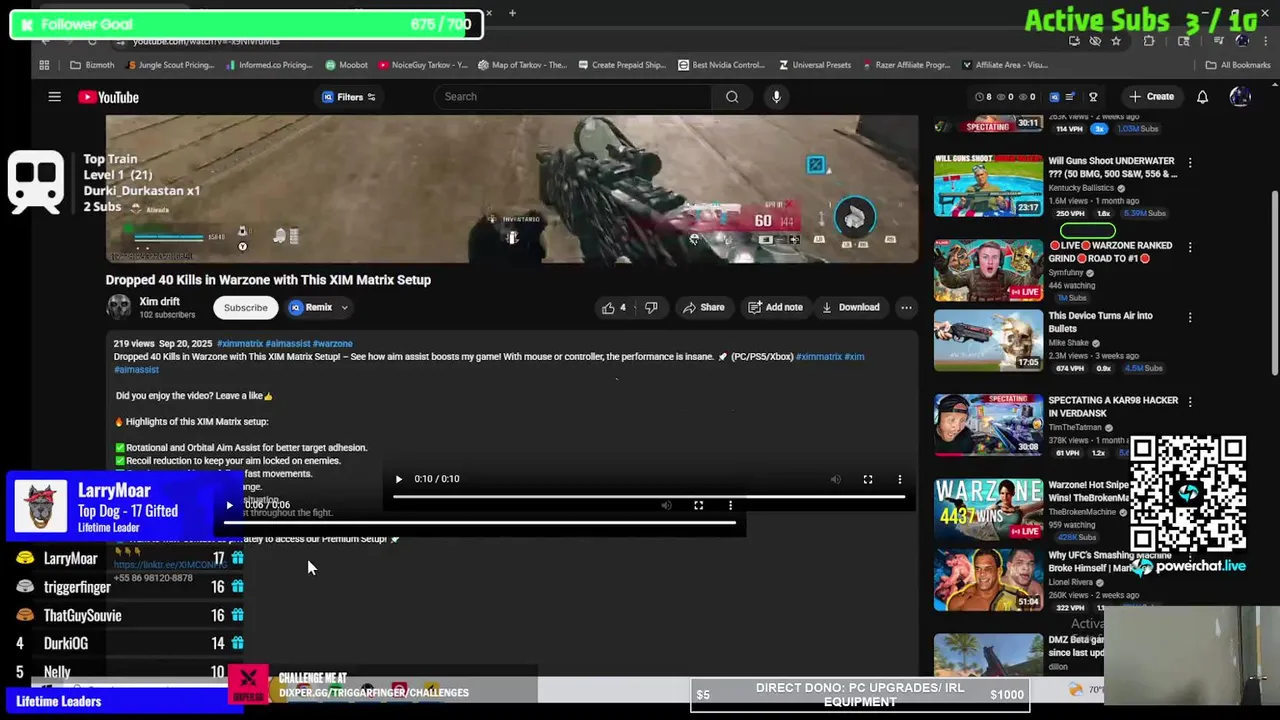The image size is (1280, 720).
Task: Click the browser address bar URL
Action: pos(206,41)
